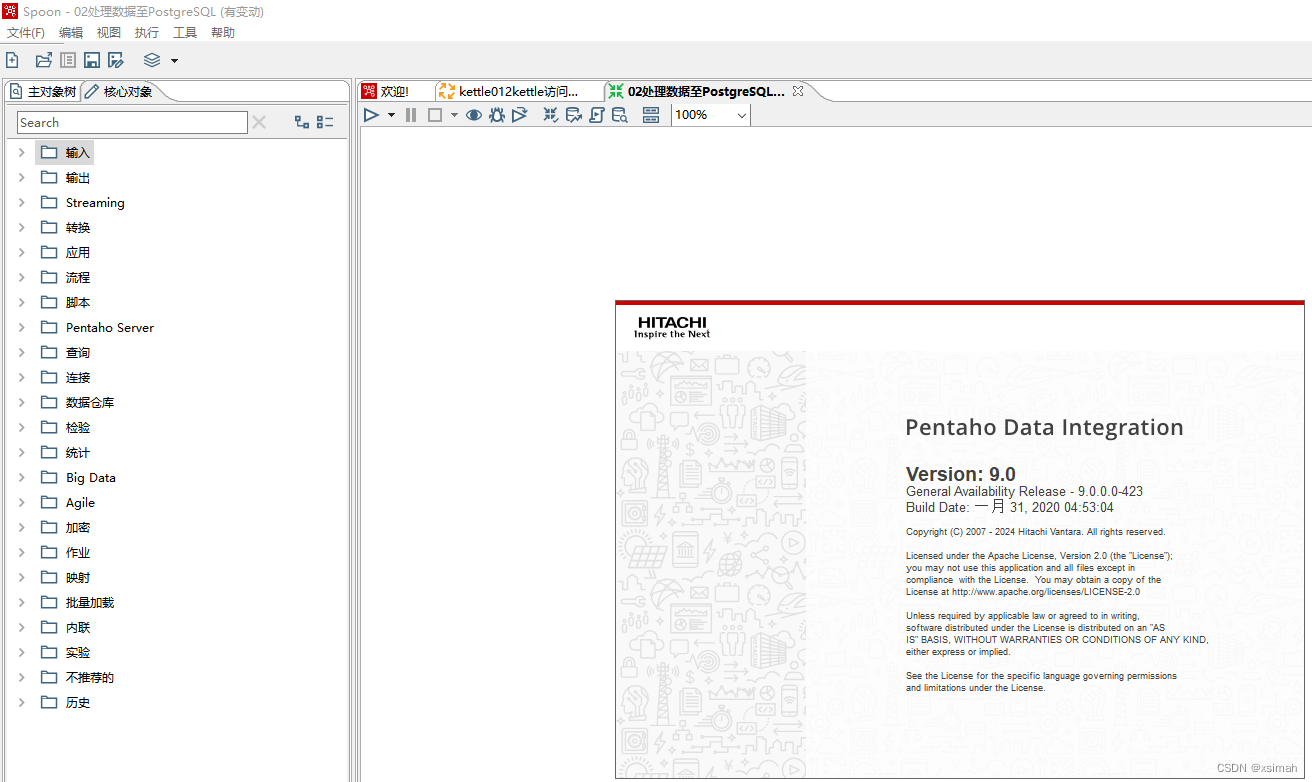Create a new file with the new icon

click(12, 60)
